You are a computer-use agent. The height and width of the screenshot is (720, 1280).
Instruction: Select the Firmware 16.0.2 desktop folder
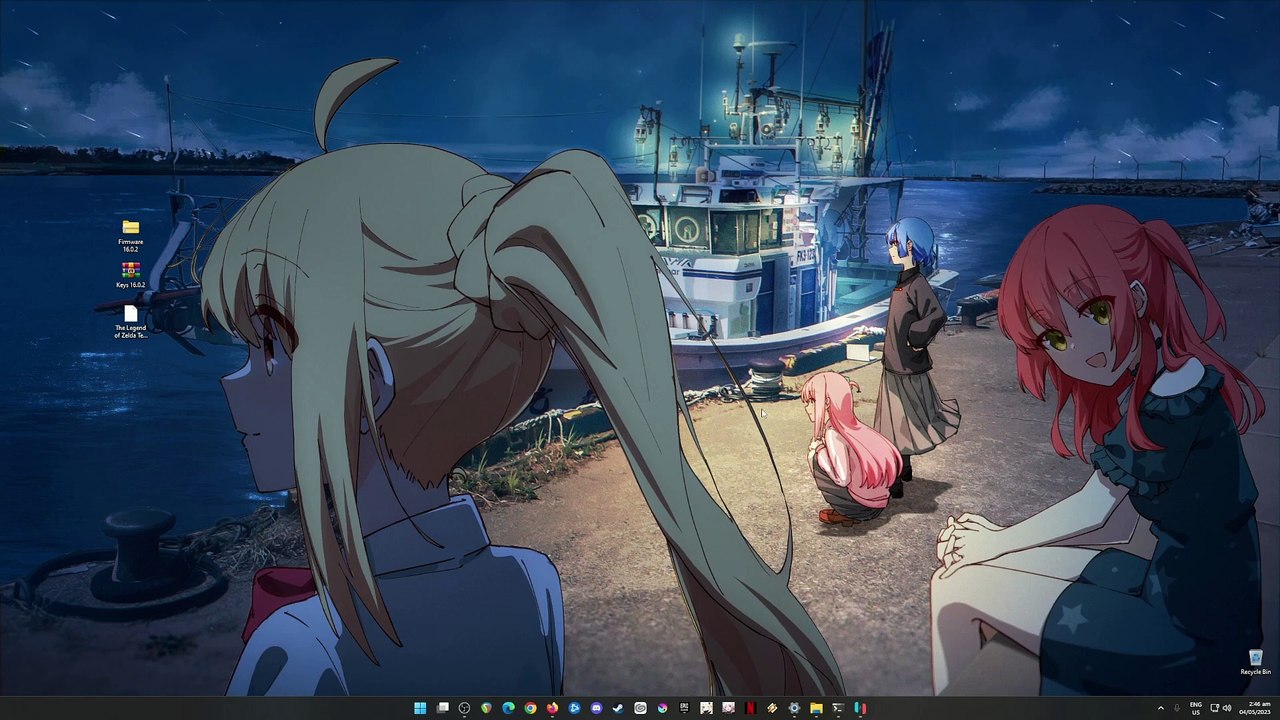[x=130, y=236]
